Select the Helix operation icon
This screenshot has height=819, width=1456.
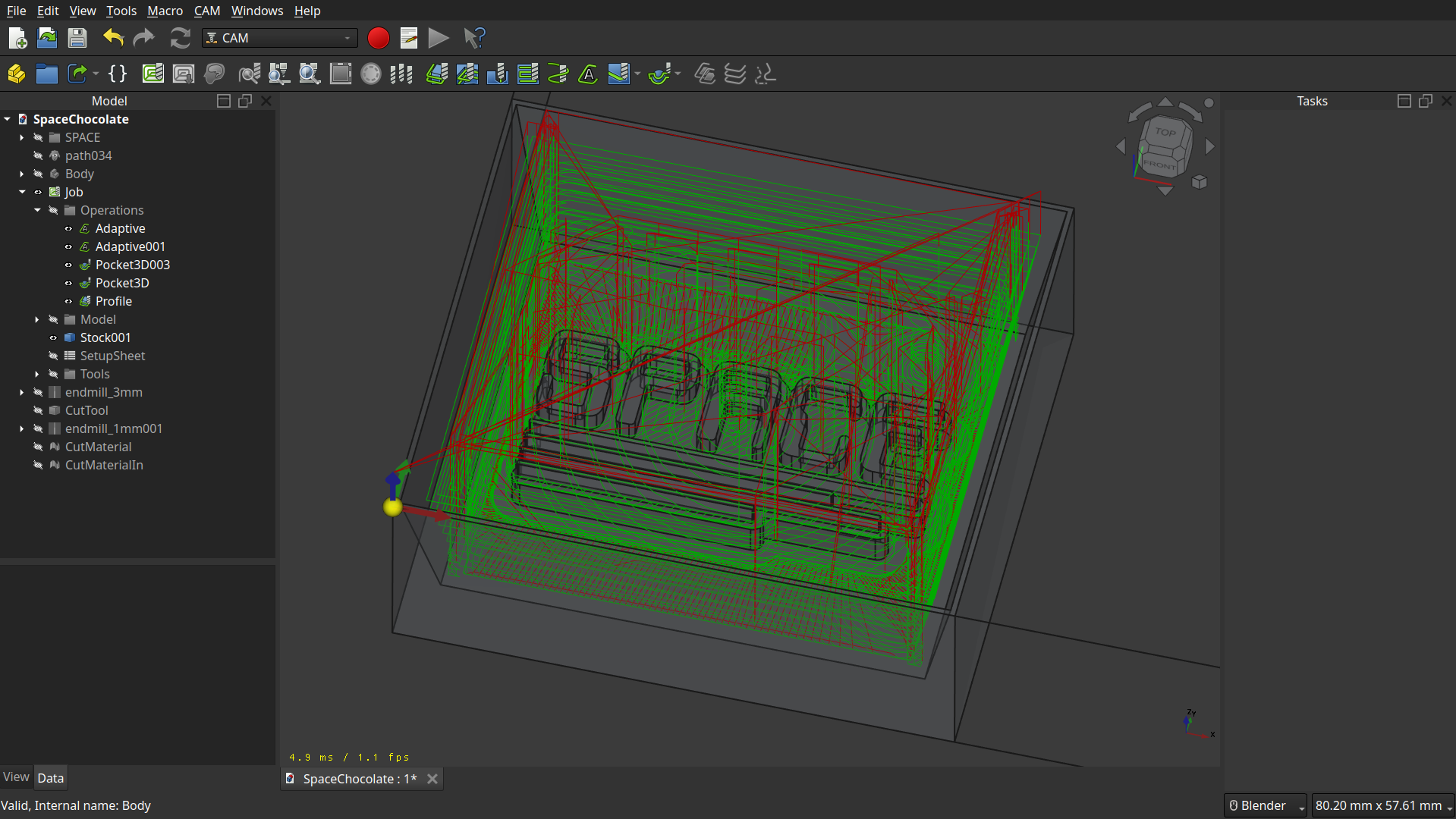558,74
